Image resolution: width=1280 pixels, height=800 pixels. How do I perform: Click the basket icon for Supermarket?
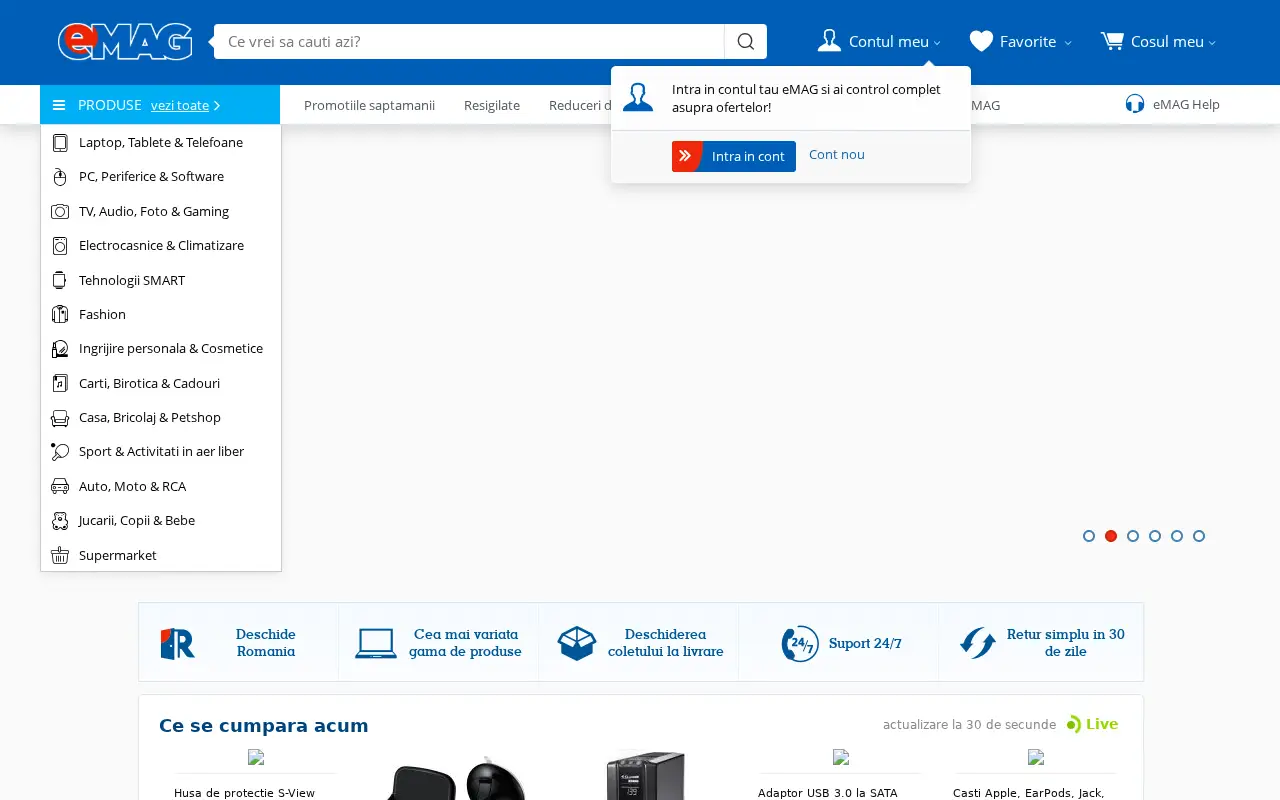click(60, 555)
